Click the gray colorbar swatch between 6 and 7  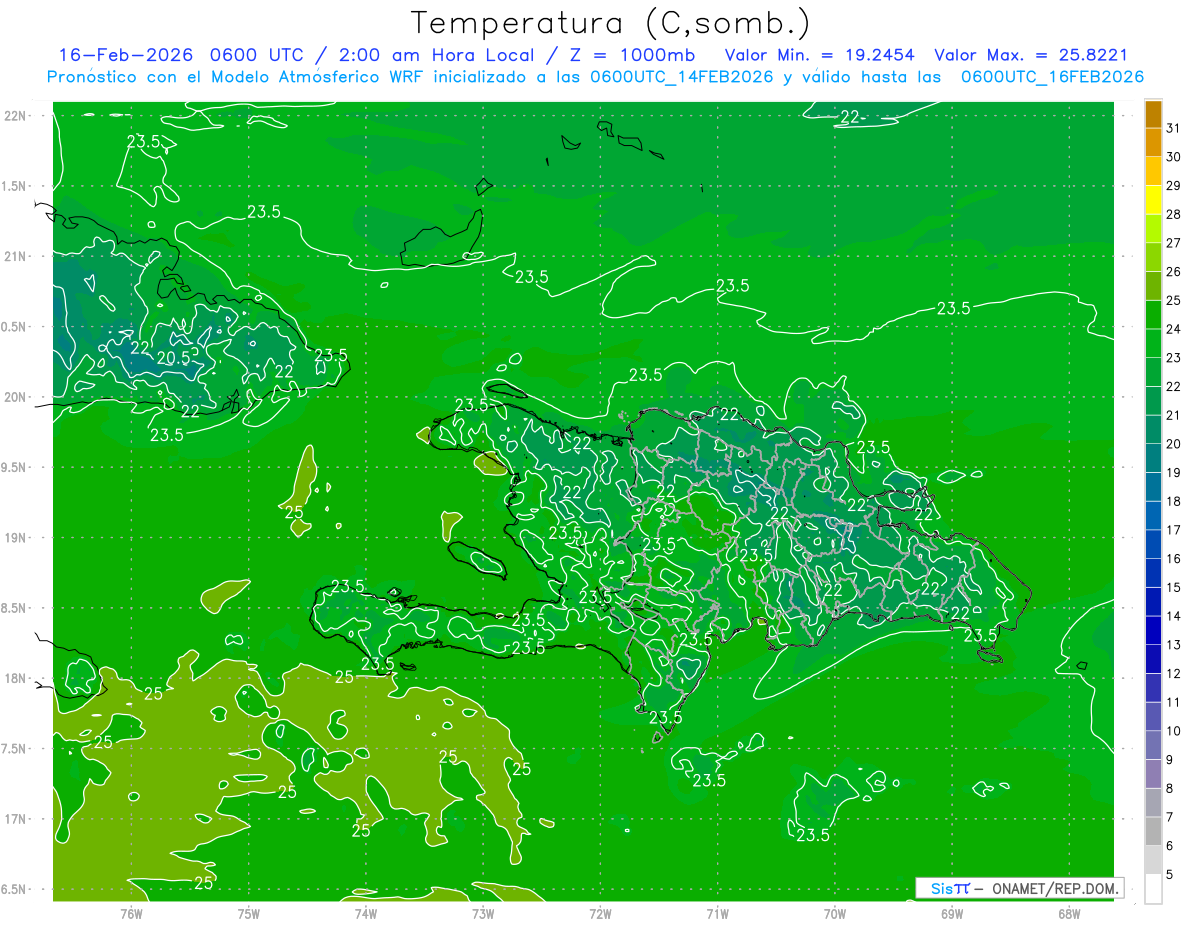[1153, 831]
